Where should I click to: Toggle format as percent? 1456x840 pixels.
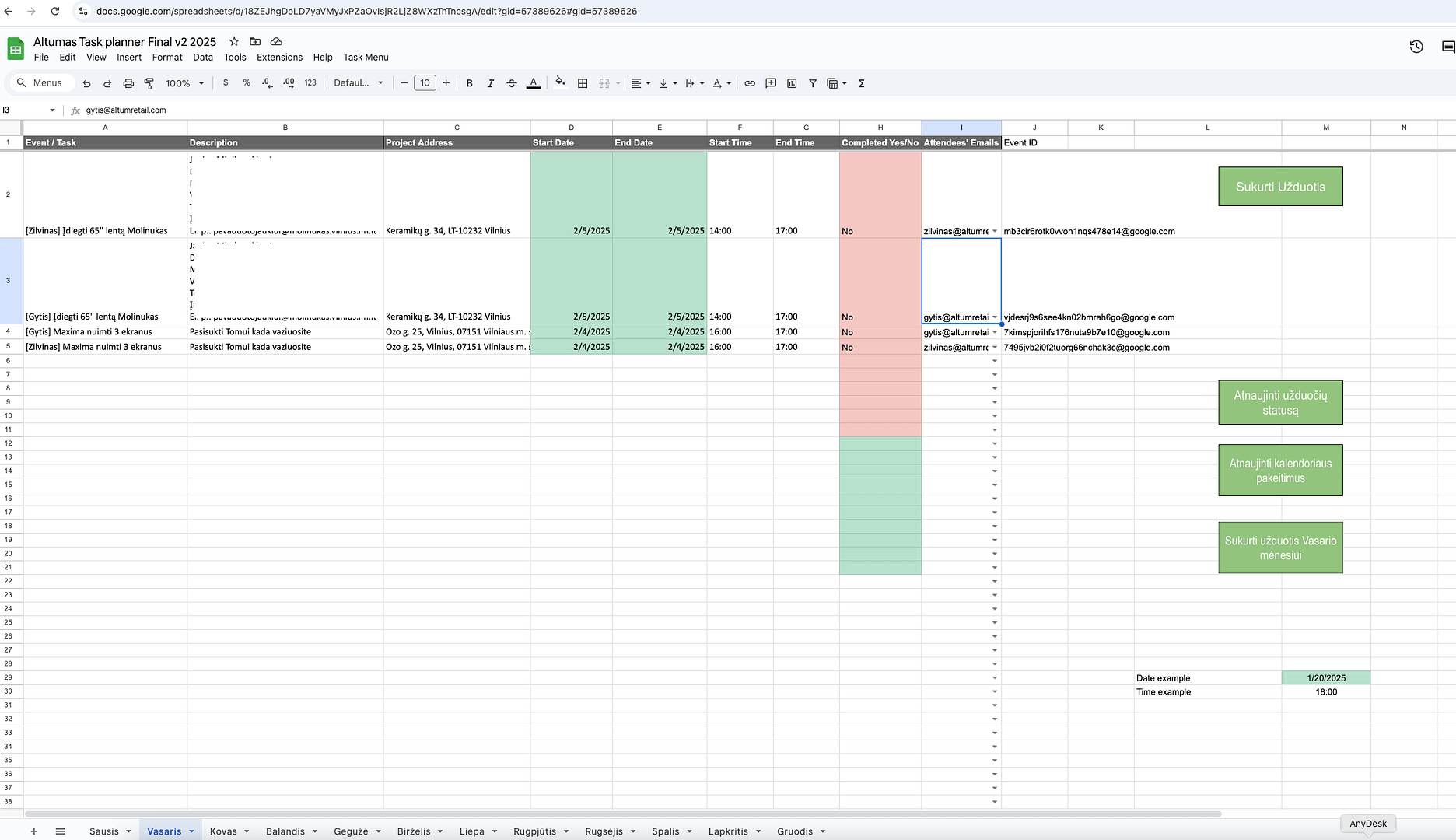[247, 83]
